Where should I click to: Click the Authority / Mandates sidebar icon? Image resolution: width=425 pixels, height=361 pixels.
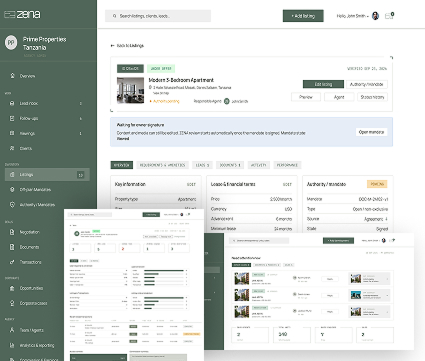(12, 204)
